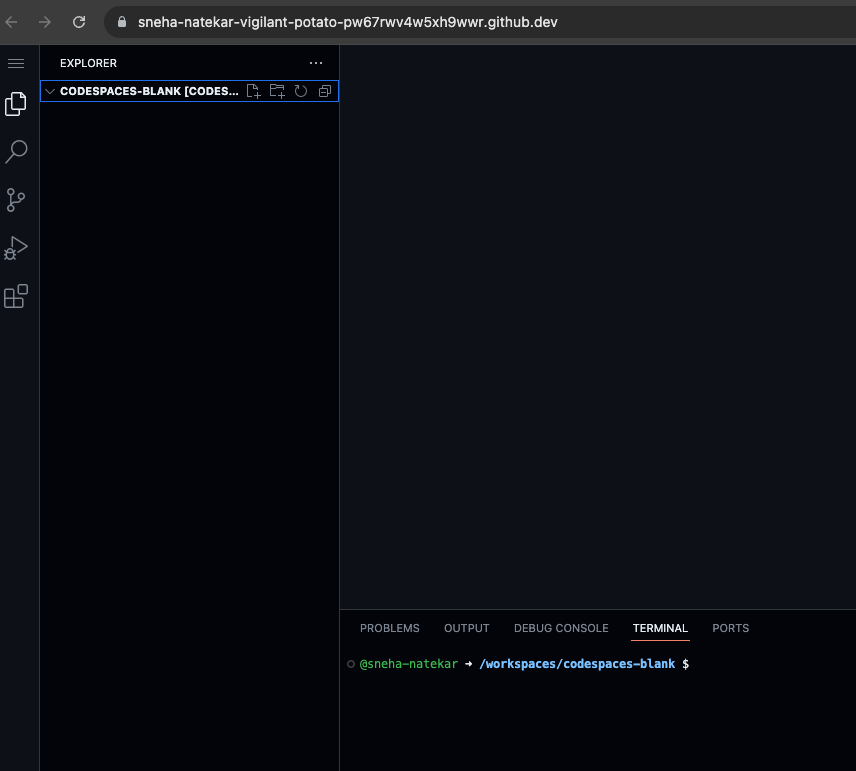Open the Source Control view
Screen dimensions: 856x771
click(x=16, y=200)
